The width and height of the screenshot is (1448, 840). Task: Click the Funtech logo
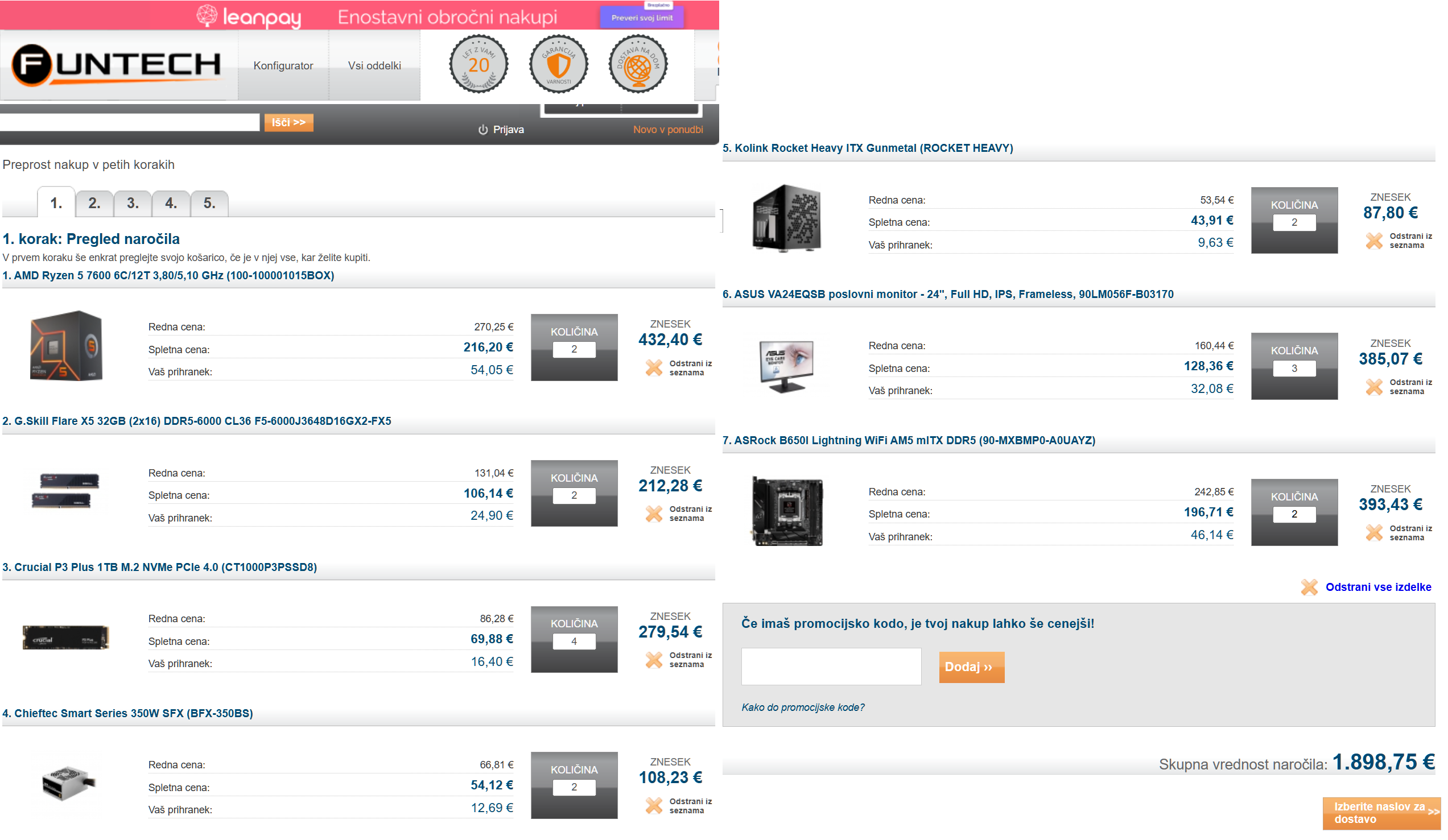tap(117, 65)
